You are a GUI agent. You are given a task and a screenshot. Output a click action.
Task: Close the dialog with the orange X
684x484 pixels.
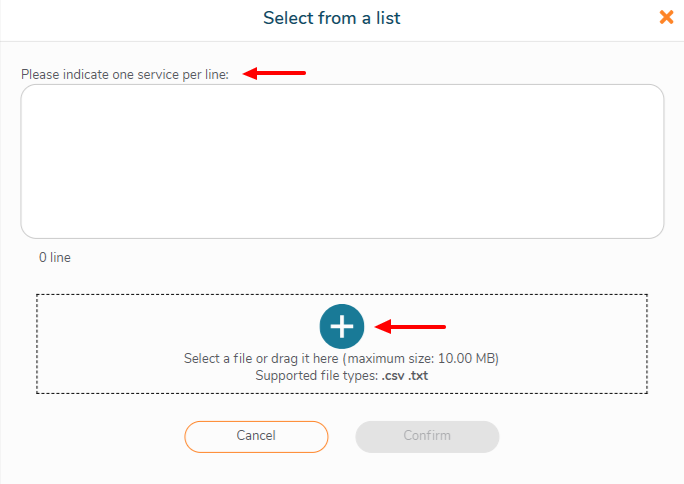coord(666,17)
